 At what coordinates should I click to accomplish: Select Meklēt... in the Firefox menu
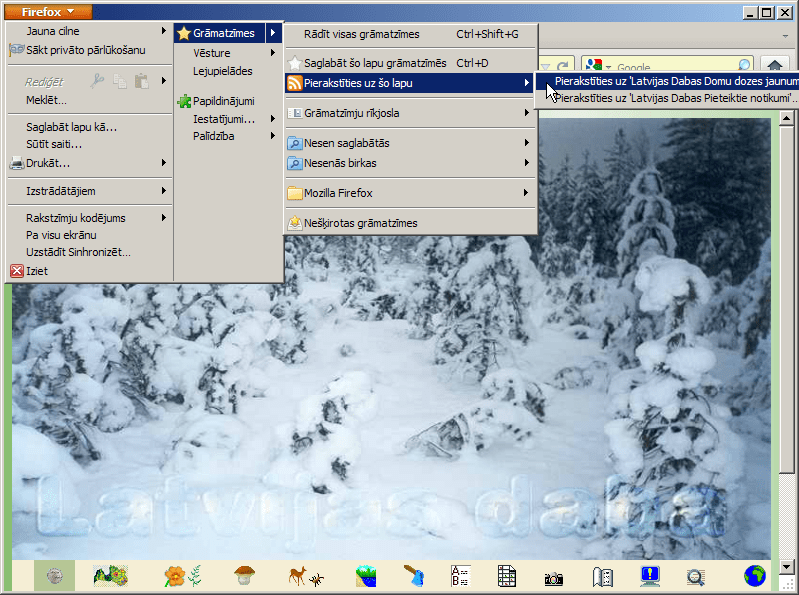click(46, 100)
